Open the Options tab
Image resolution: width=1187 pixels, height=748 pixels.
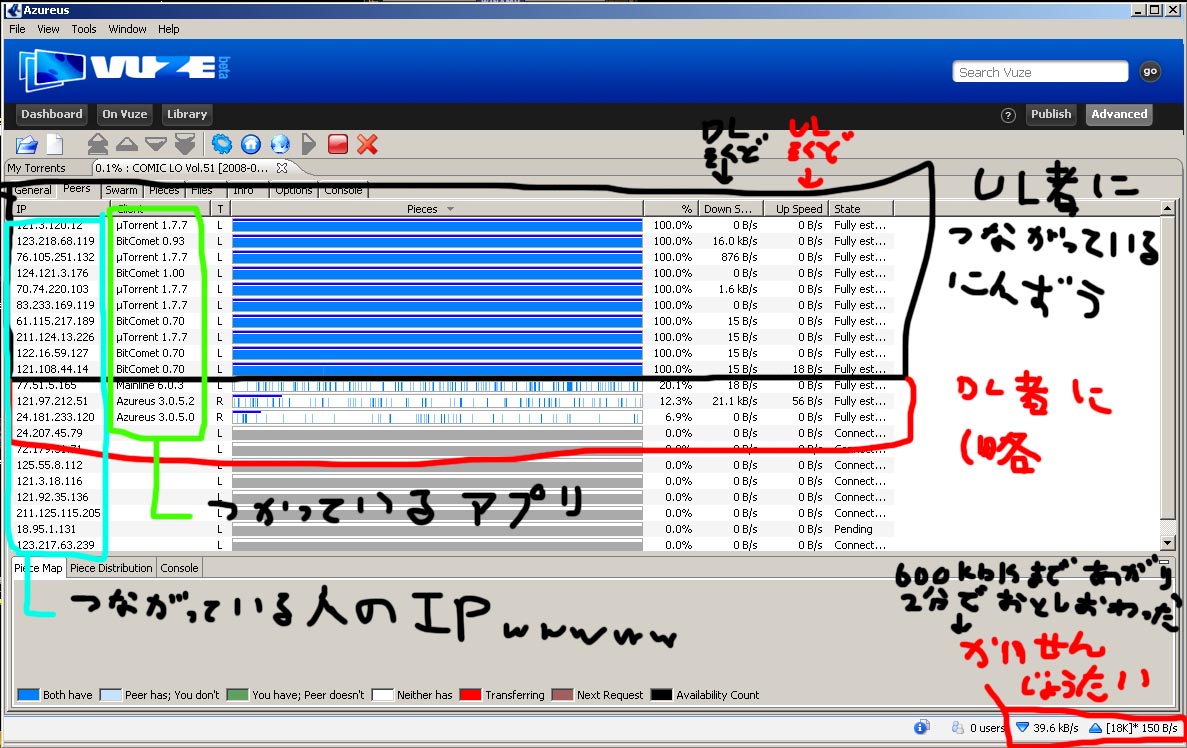coord(294,190)
